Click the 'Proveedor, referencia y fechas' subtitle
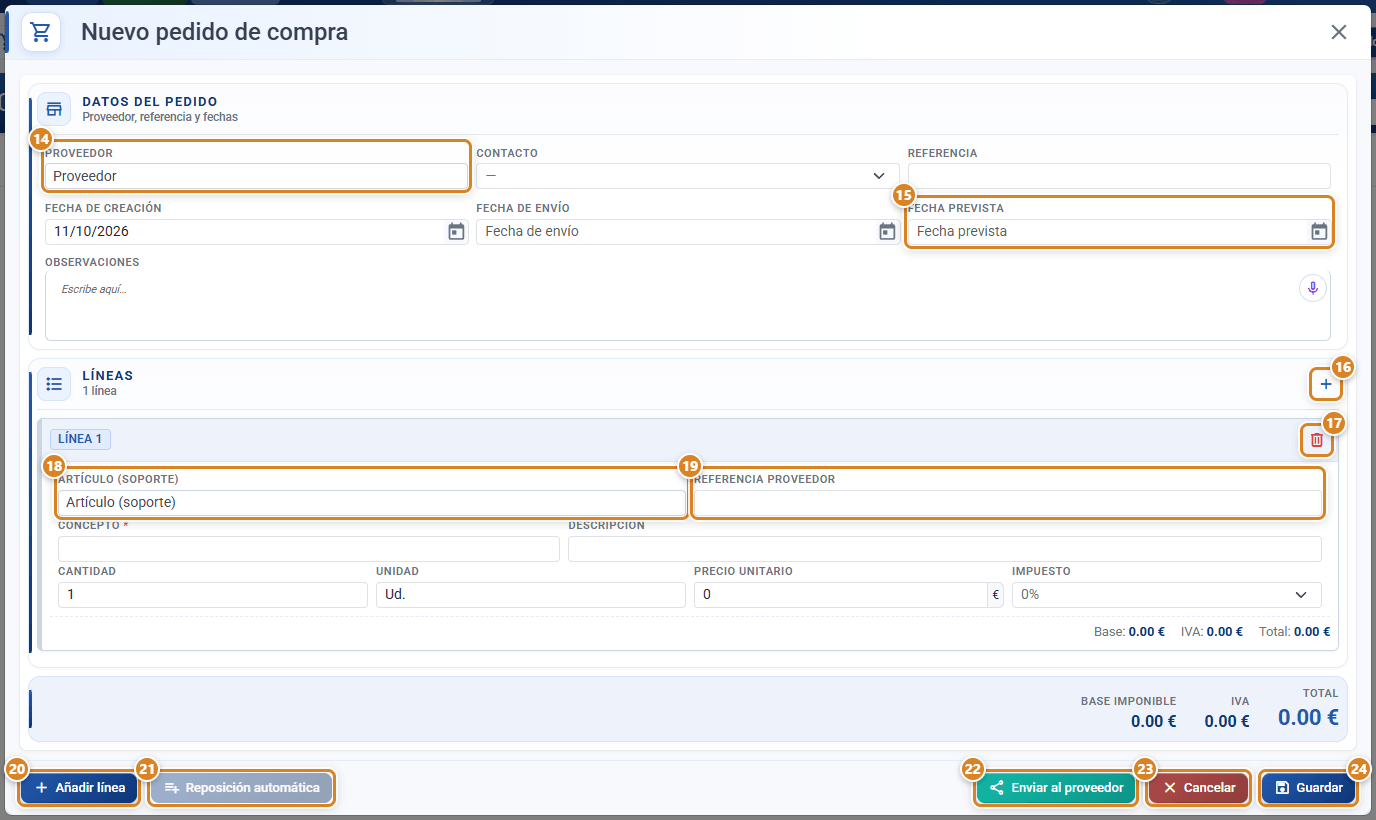Viewport: 1376px width, 820px height. (x=160, y=117)
